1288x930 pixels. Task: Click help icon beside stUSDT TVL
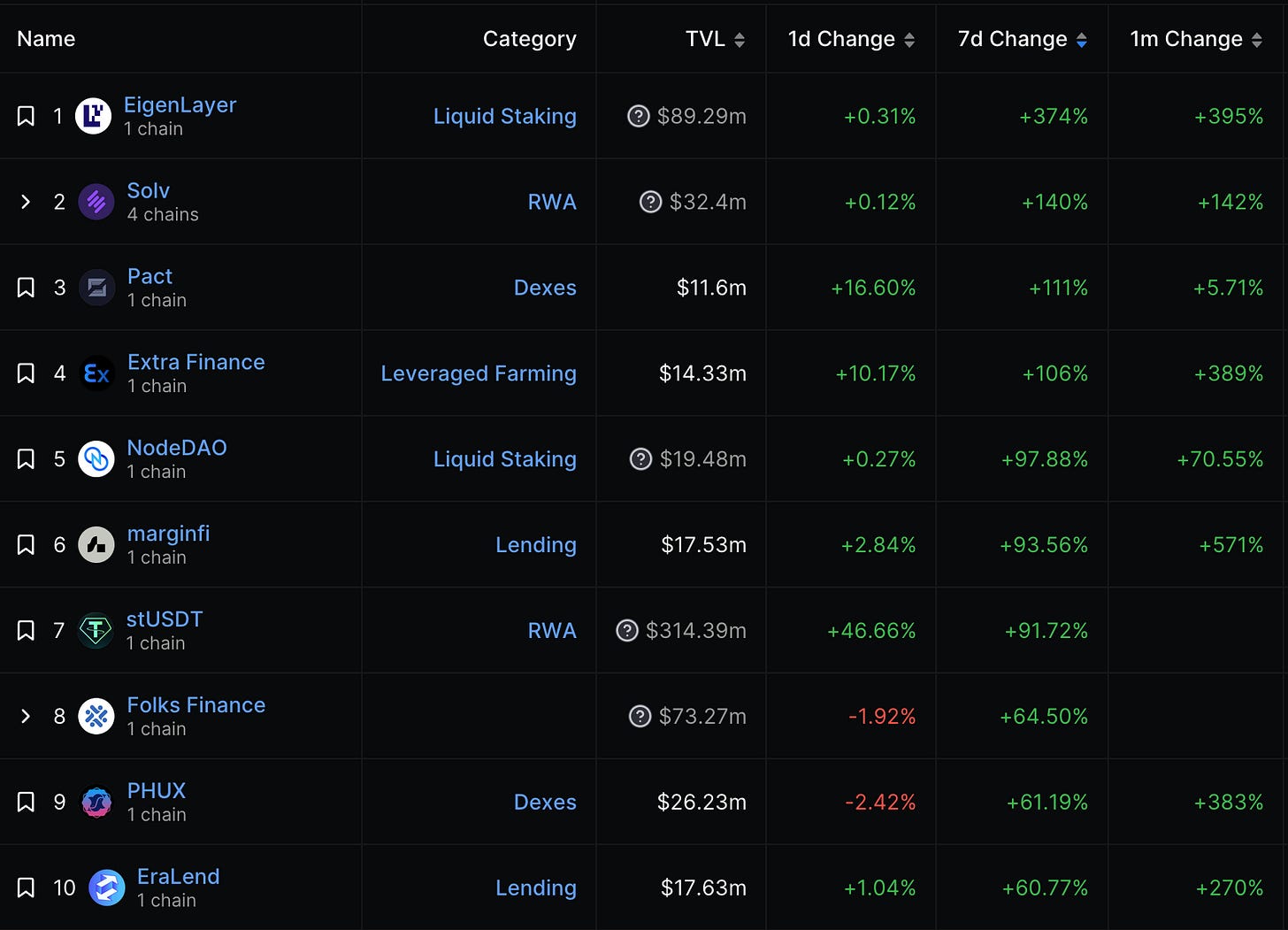coord(627,631)
